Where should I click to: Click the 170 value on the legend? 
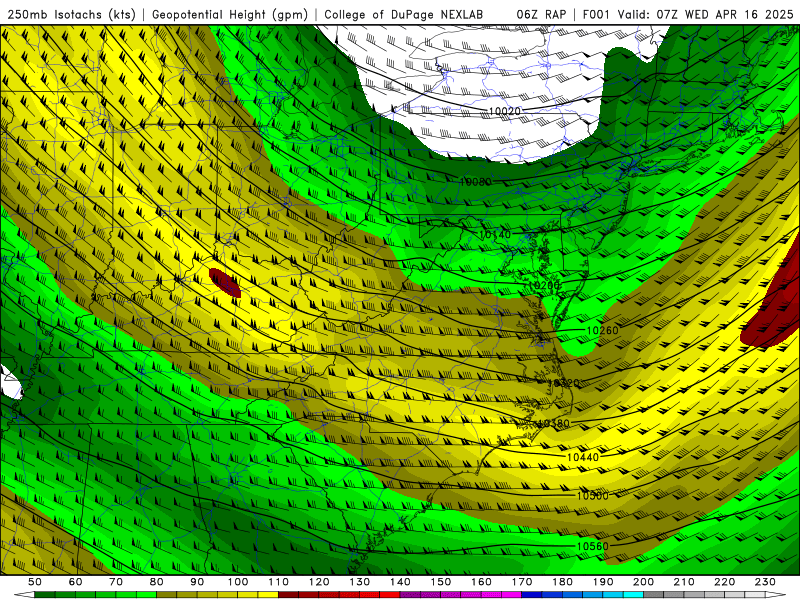pyautogui.click(x=522, y=582)
